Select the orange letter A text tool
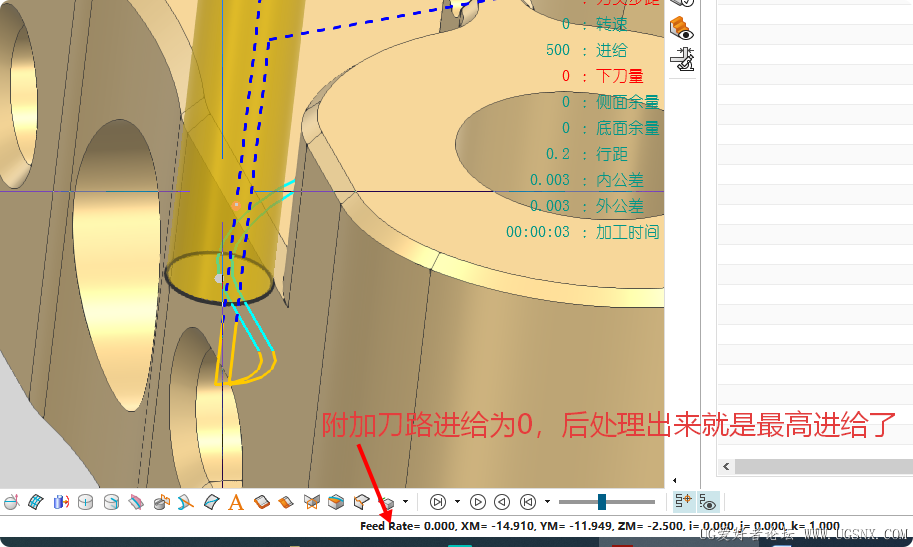Screen dimensions: 913x547 (236, 502)
